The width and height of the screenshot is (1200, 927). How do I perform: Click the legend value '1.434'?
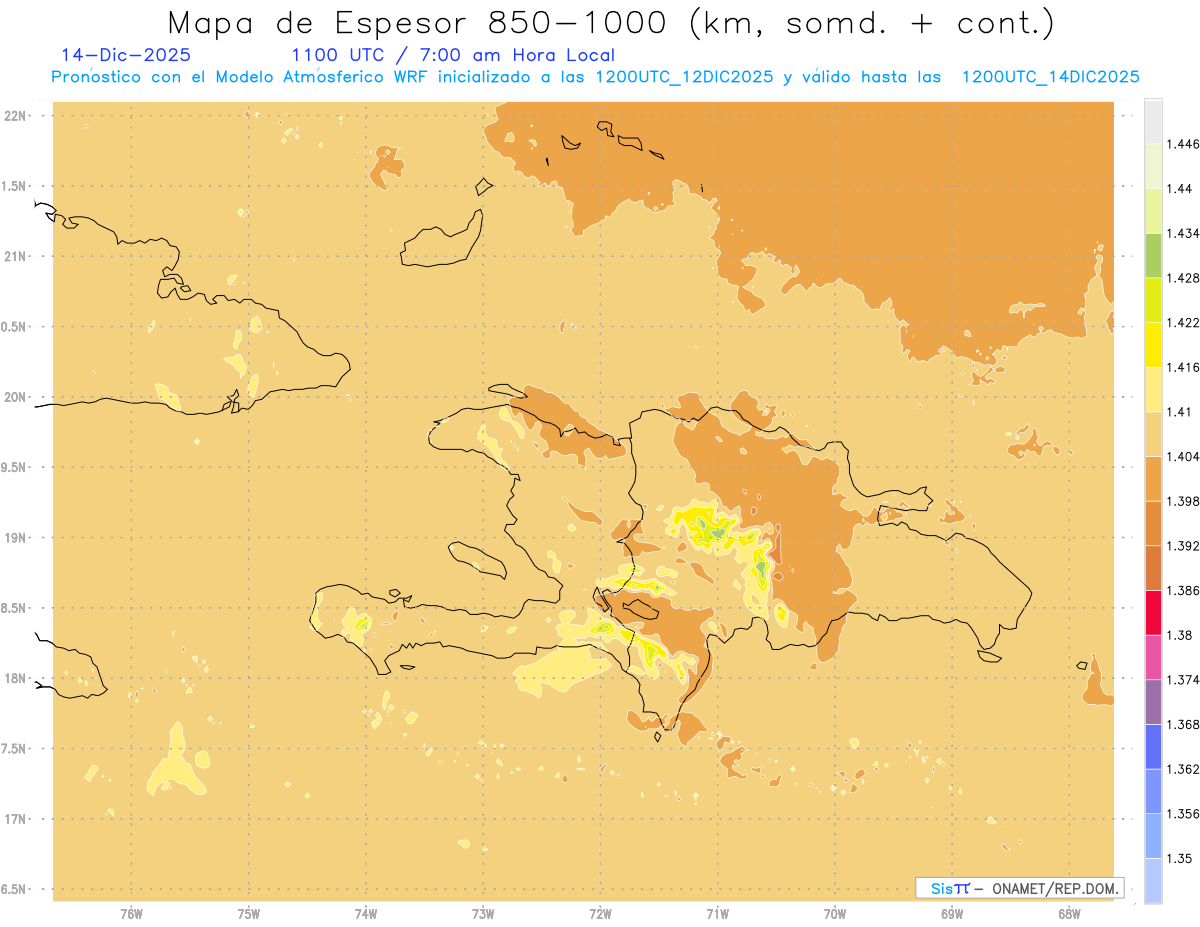1184,233
